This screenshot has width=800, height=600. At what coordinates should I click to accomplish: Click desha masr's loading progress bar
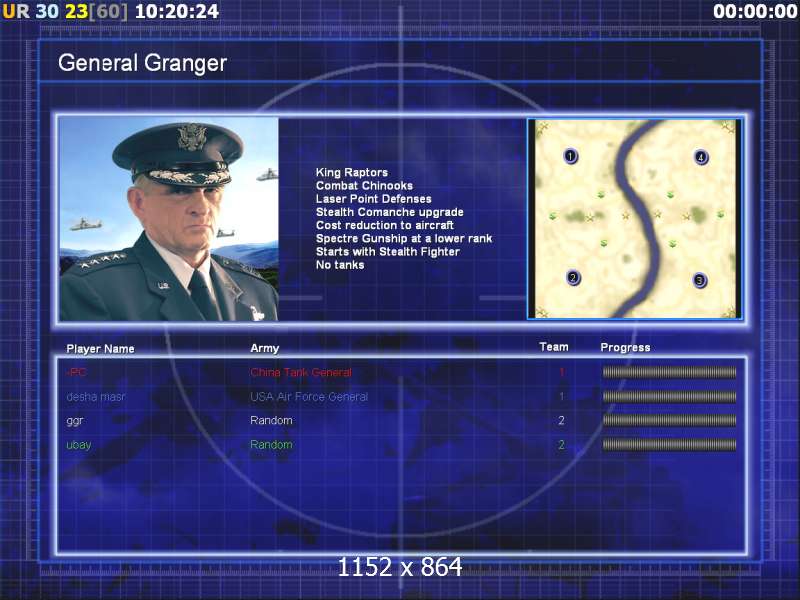click(669, 396)
